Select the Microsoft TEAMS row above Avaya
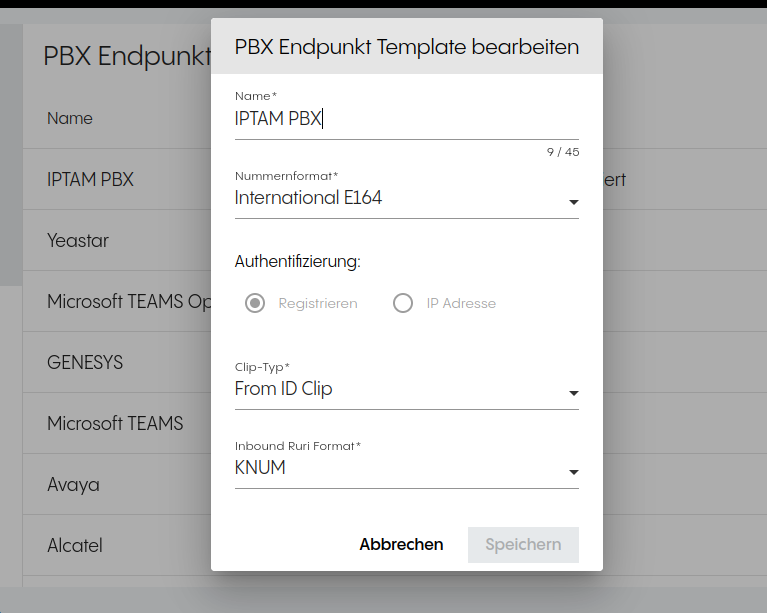 tap(115, 424)
